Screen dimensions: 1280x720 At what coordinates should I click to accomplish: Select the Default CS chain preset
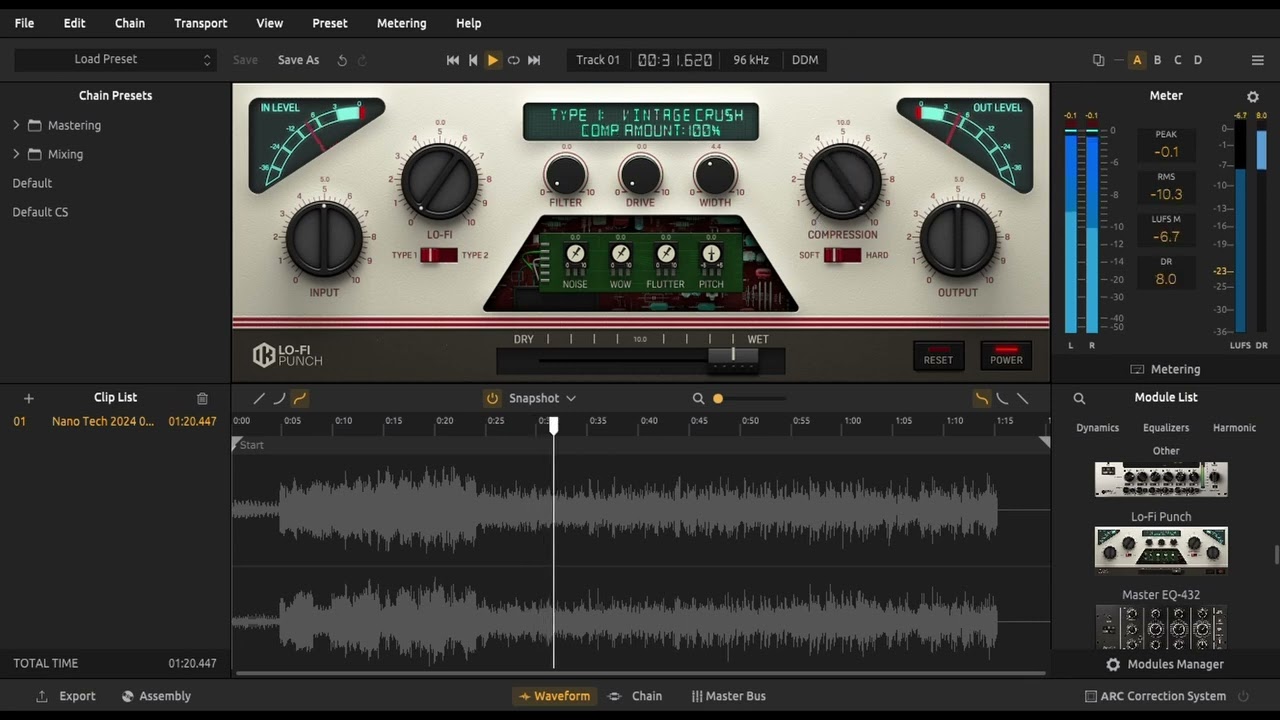click(40, 212)
